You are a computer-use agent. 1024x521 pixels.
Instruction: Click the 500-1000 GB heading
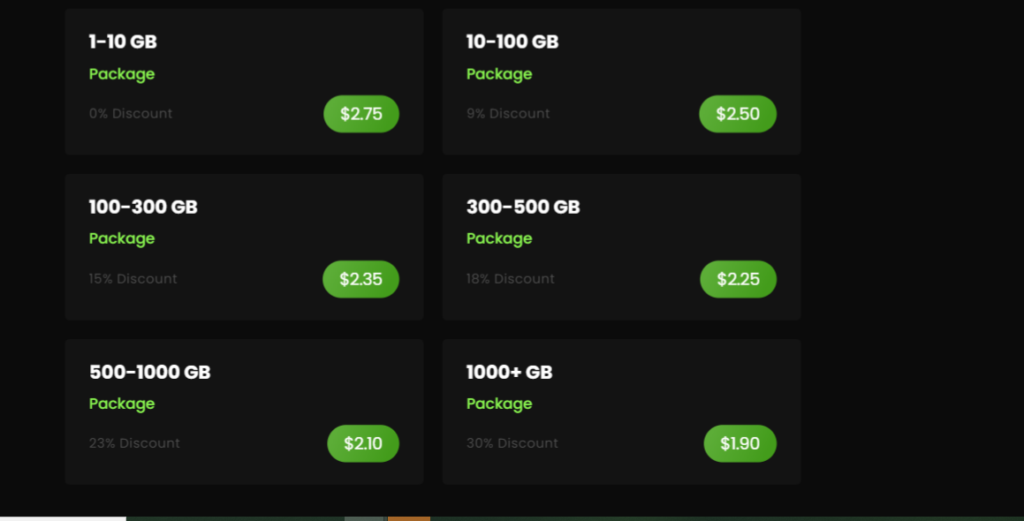coord(150,372)
